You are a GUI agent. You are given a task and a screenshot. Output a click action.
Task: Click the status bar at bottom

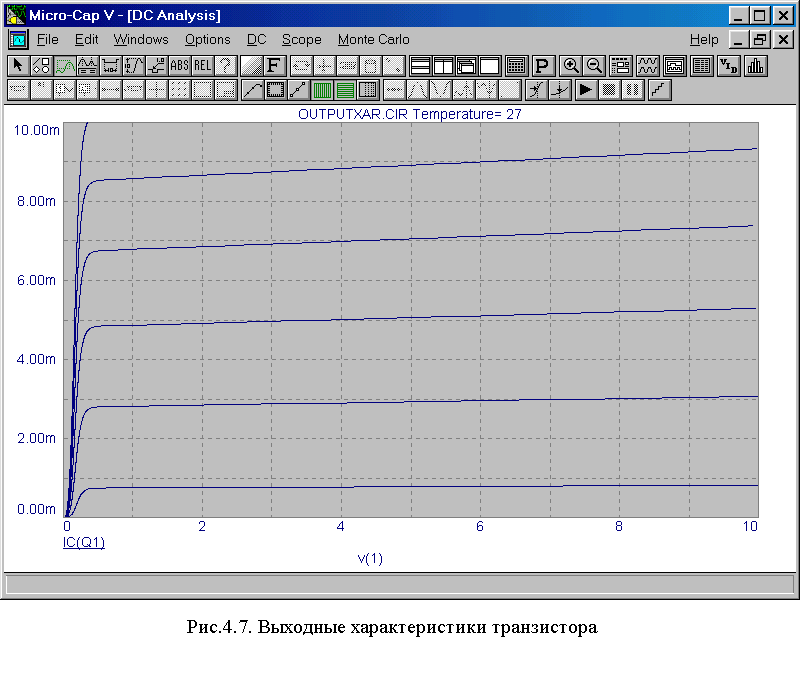coord(400,584)
